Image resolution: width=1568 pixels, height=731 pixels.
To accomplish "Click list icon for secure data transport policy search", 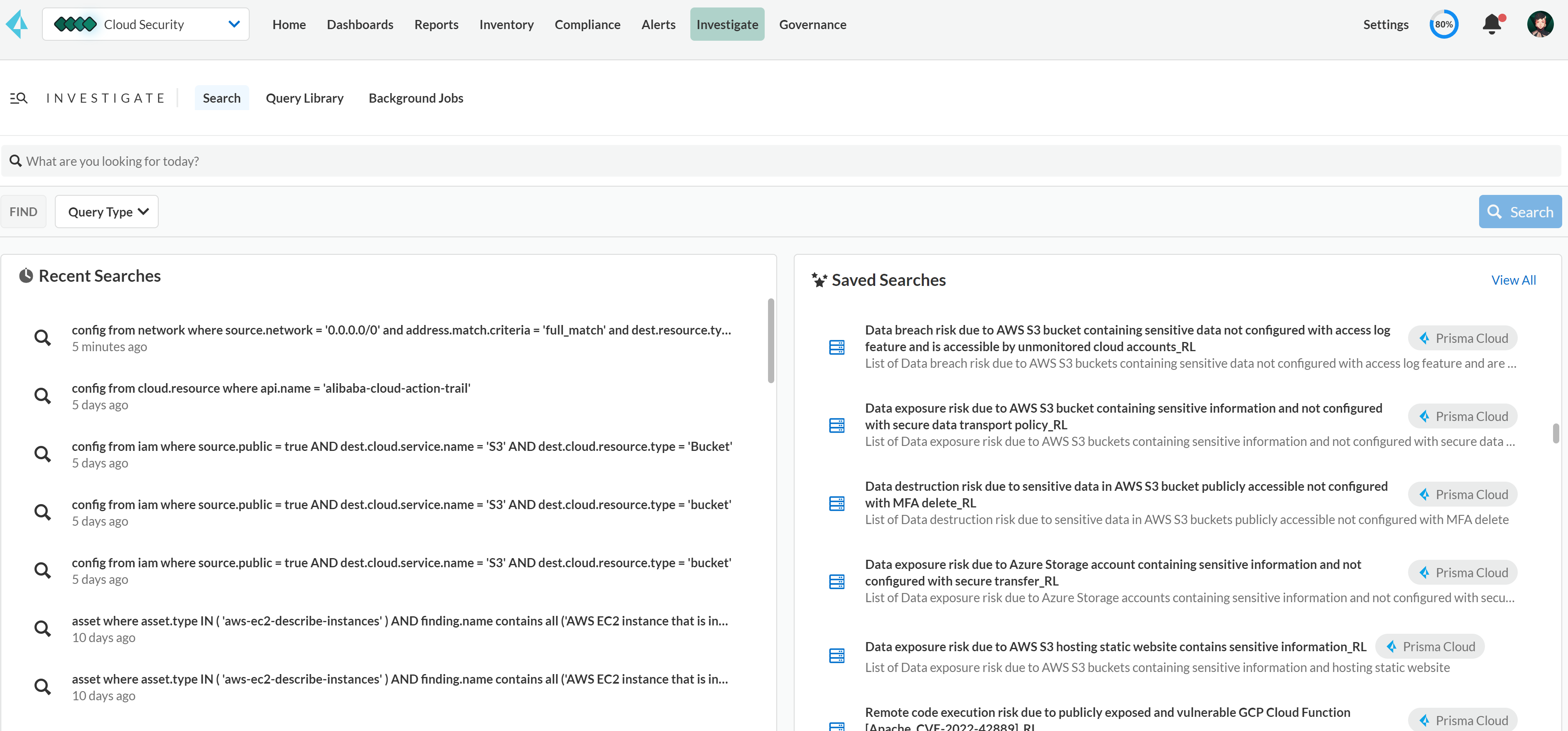I will pyautogui.click(x=837, y=425).
